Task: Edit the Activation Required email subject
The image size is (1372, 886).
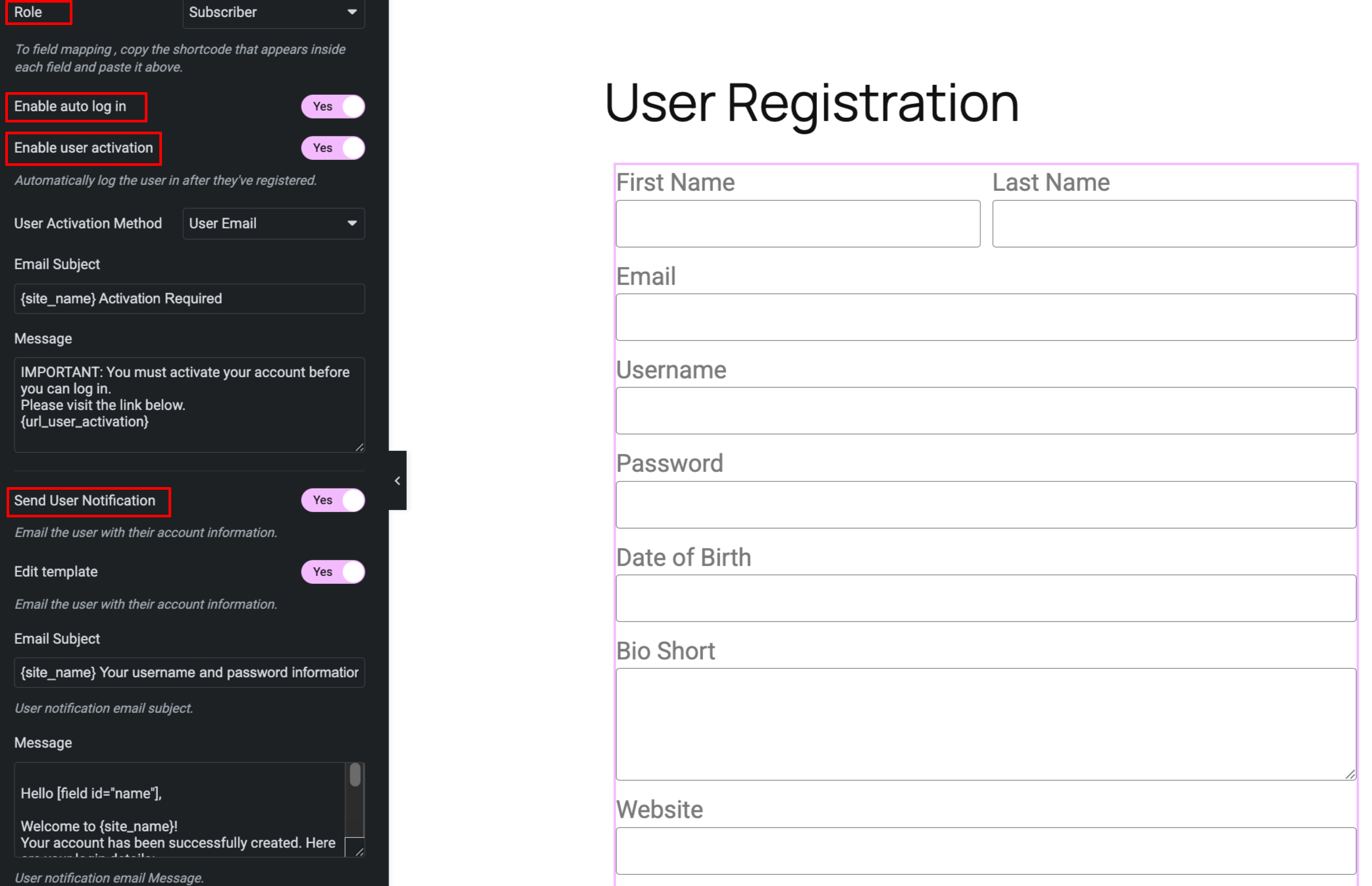Action: point(189,298)
